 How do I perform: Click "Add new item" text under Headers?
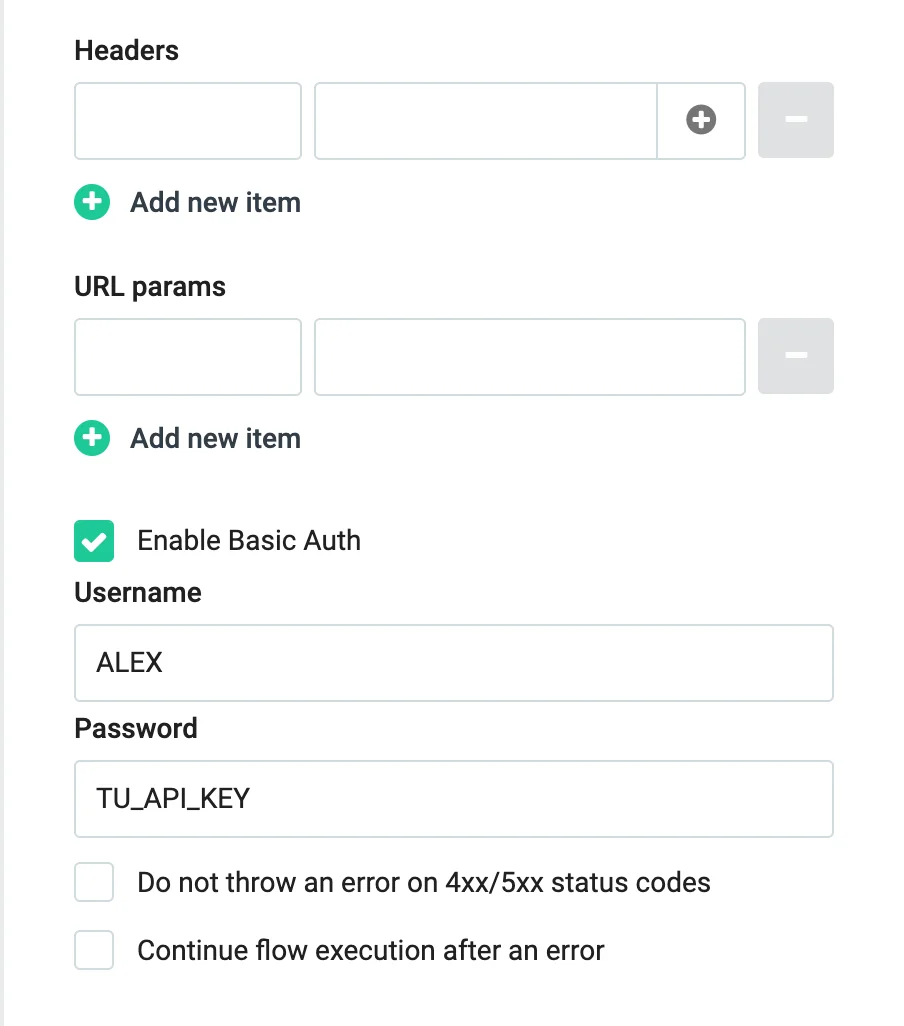[x=215, y=202]
